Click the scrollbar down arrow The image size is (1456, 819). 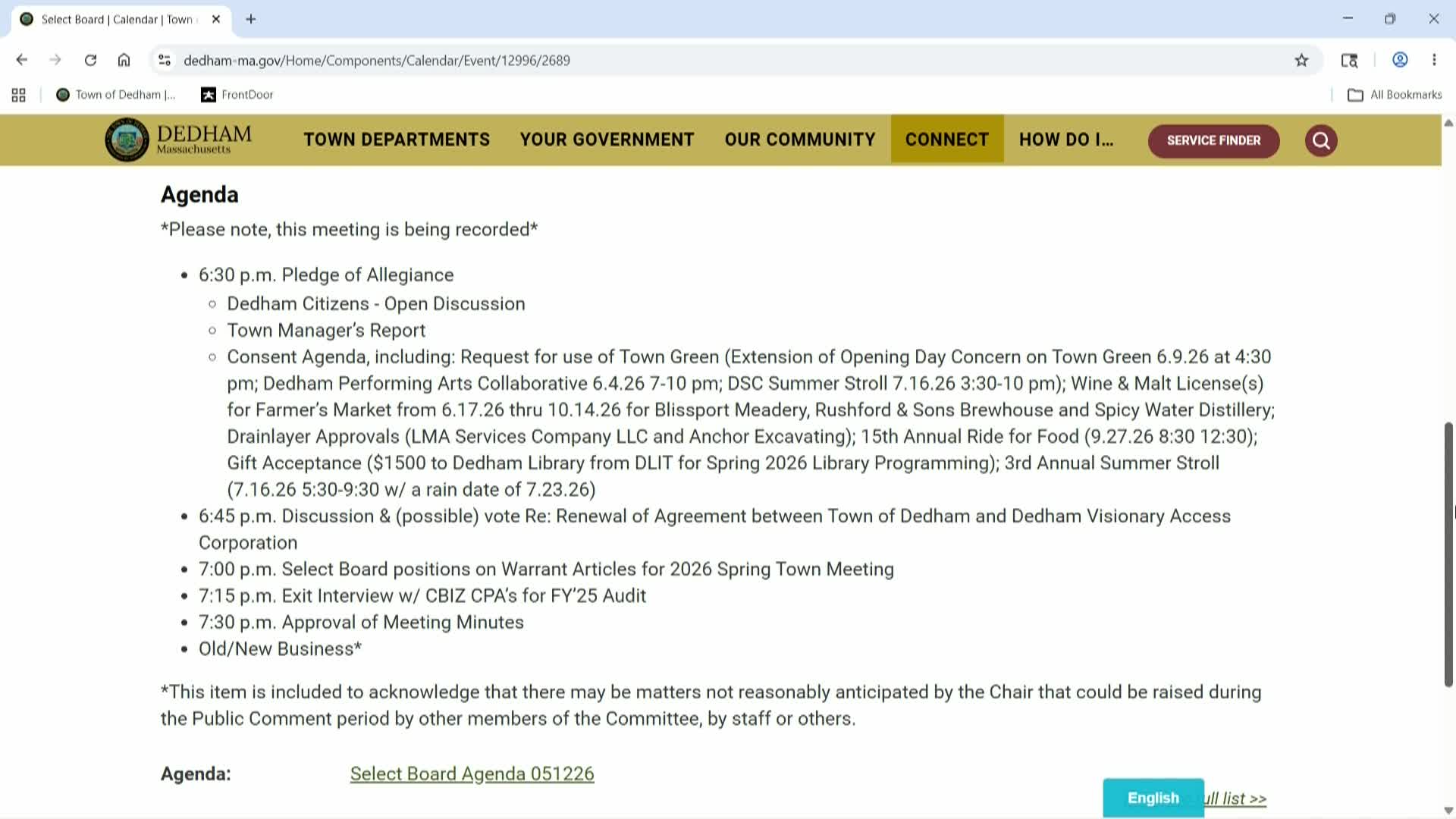pos(1448,811)
